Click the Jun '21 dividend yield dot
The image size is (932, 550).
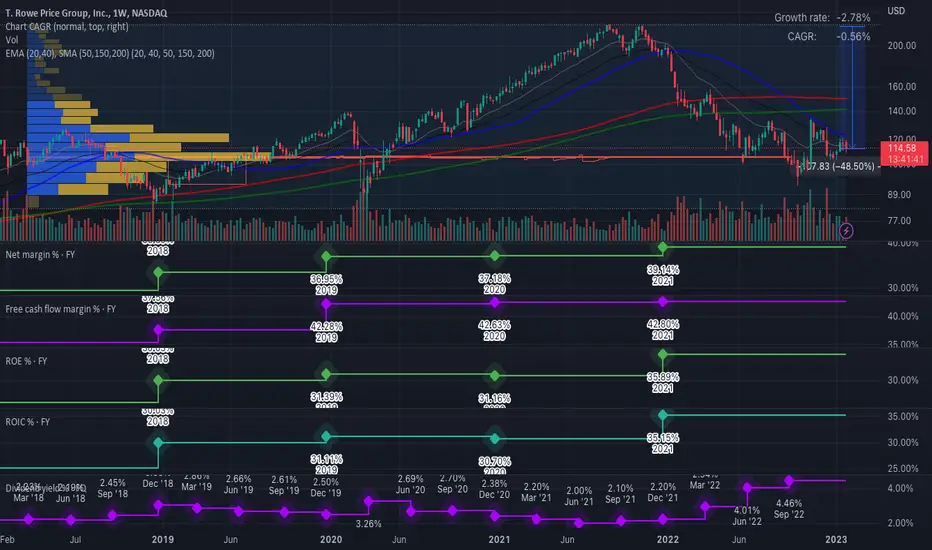(x=579, y=523)
